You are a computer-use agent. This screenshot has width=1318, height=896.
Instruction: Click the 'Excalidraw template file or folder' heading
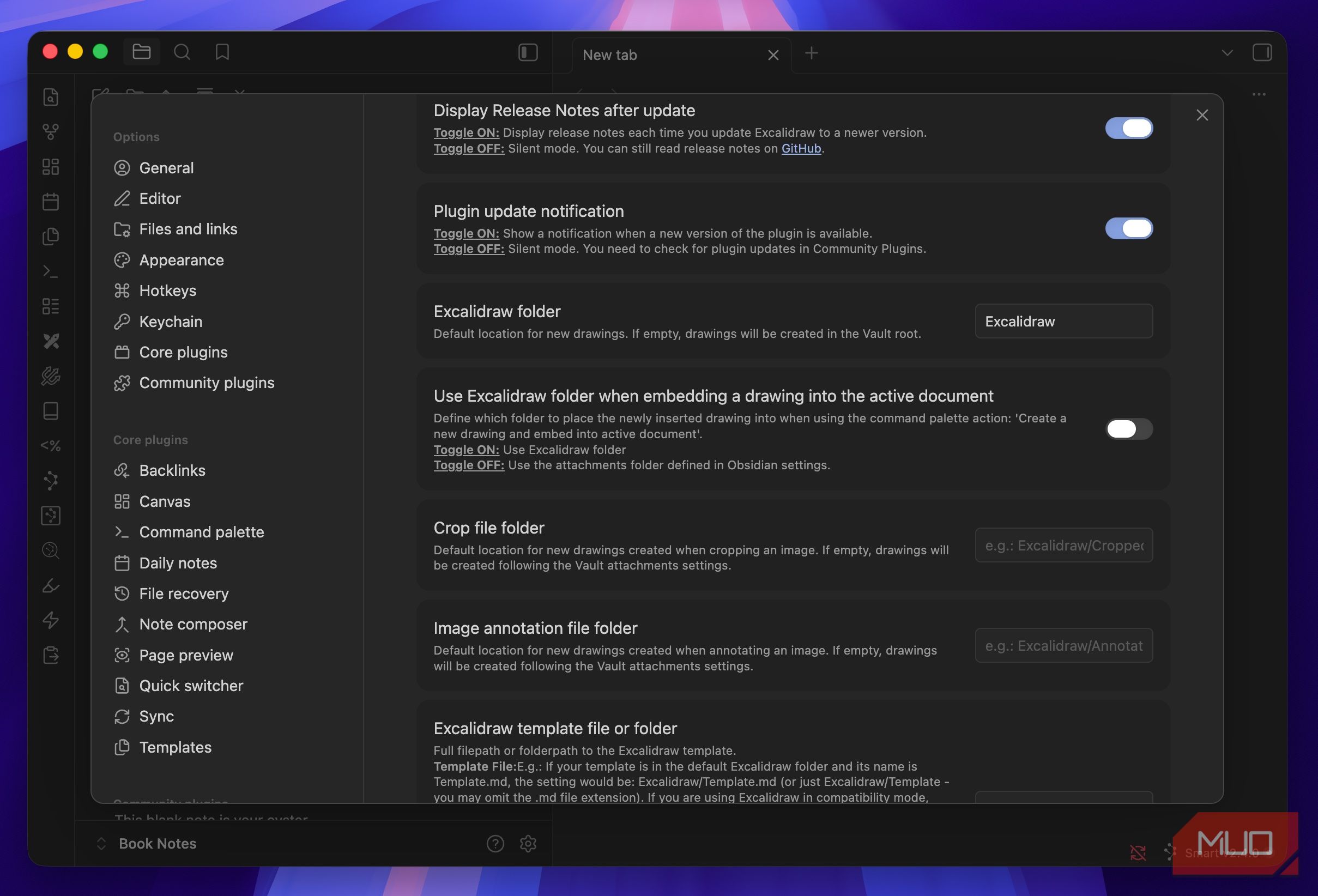pyautogui.click(x=555, y=728)
